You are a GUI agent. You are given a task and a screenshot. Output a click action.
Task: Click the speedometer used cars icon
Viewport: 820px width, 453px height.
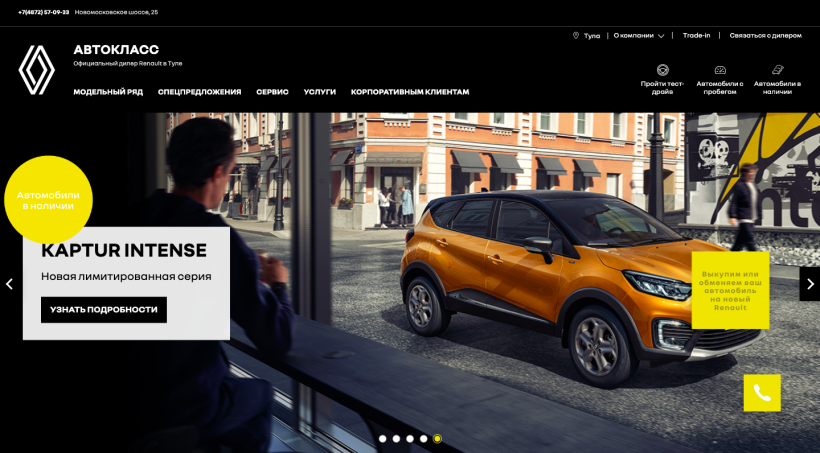coord(720,70)
